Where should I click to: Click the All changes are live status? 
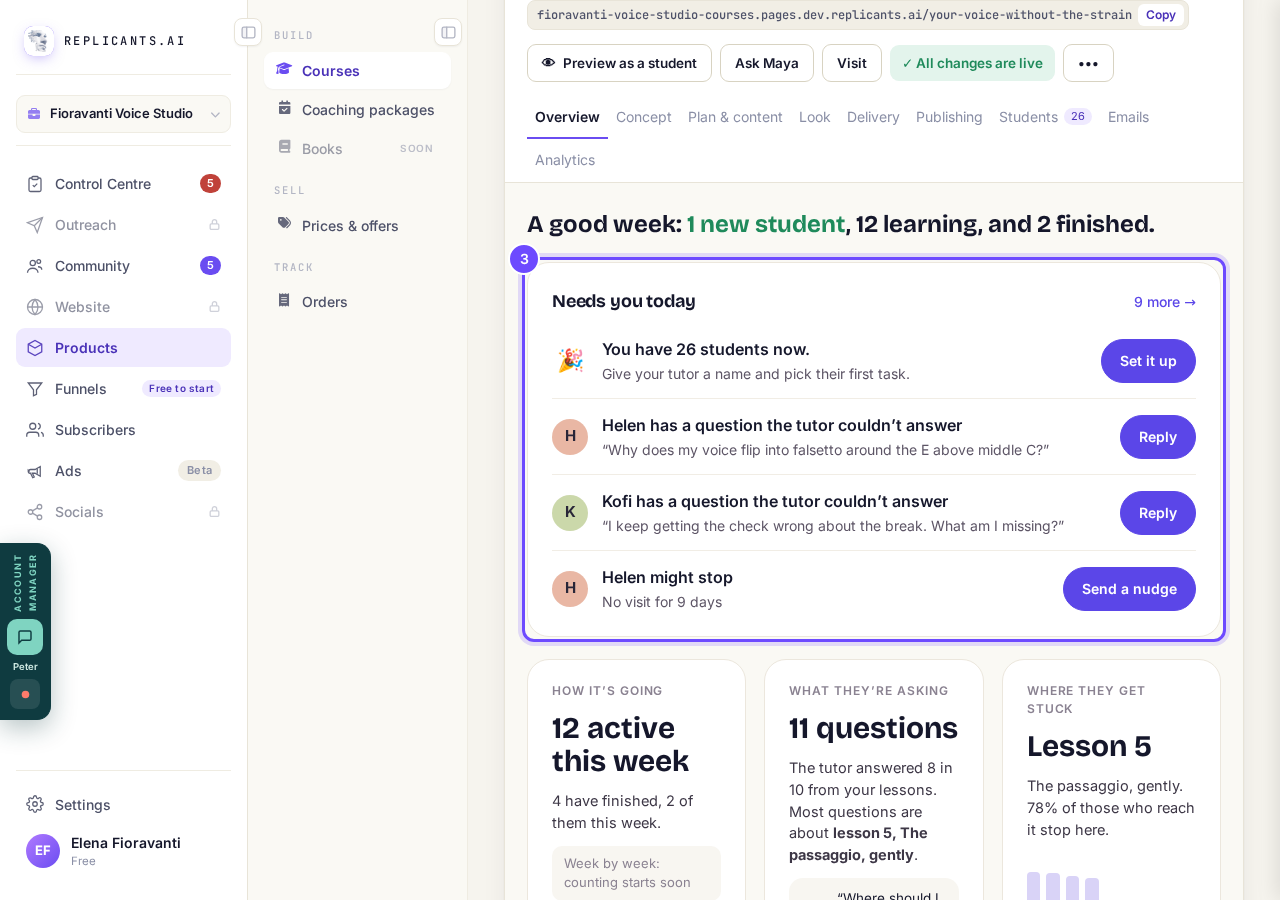(x=972, y=63)
